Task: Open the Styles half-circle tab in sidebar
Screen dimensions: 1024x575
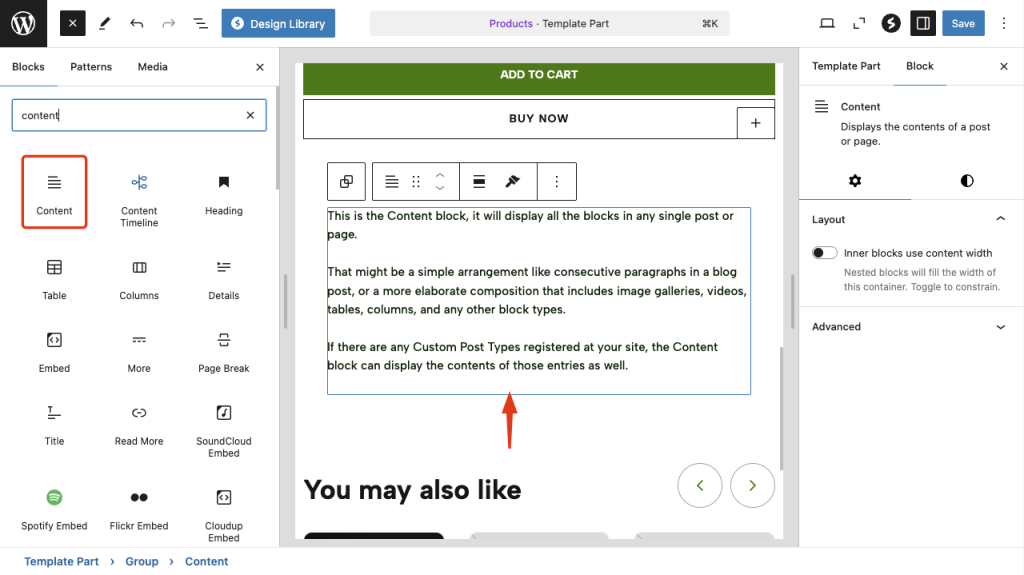Action: (x=966, y=181)
